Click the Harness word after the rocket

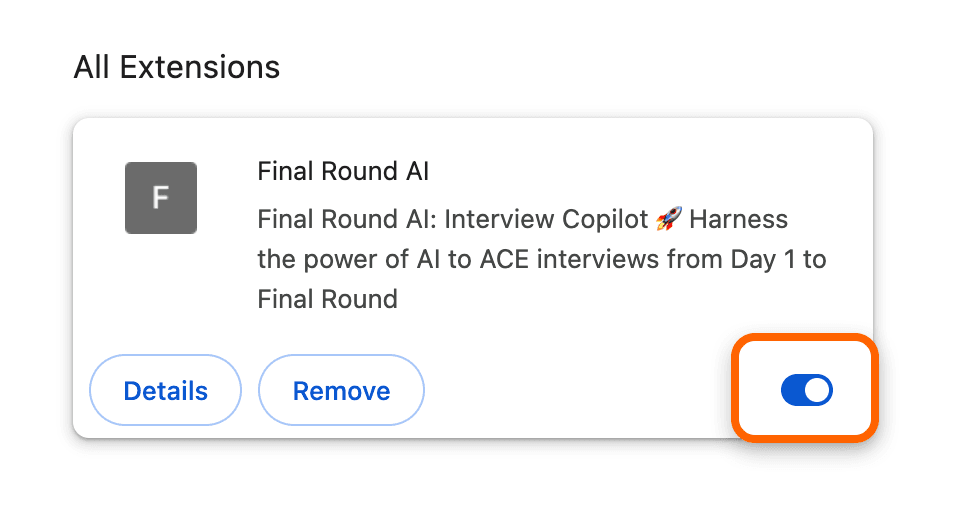click(x=738, y=219)
